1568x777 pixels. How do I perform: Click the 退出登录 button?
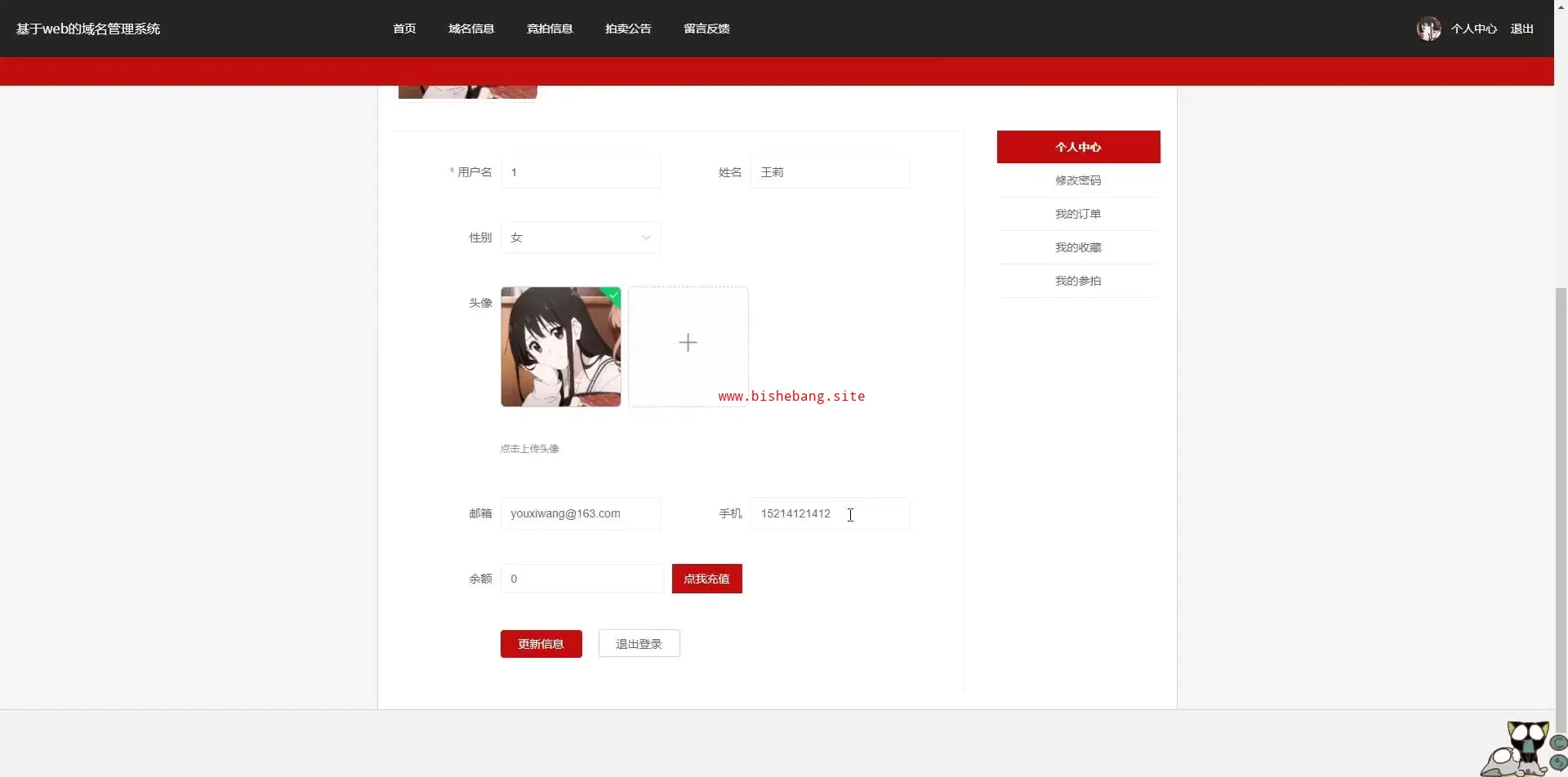(x=639, y=644)
